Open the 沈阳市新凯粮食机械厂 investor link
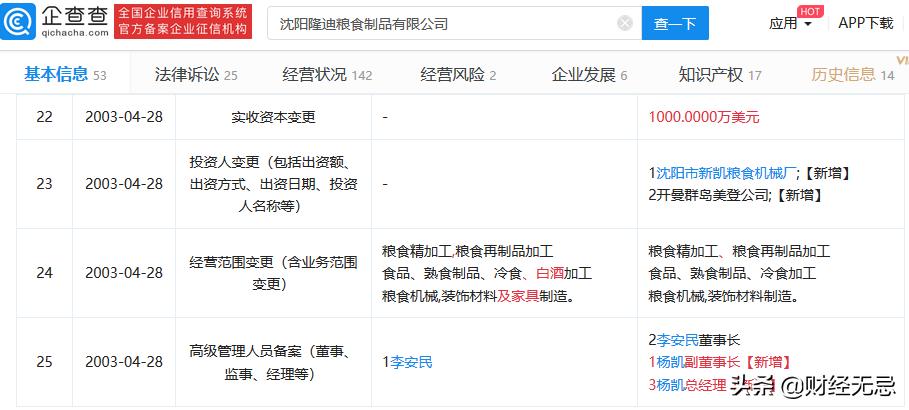Viewport: 909px width, 410px height. pos(725,172)
